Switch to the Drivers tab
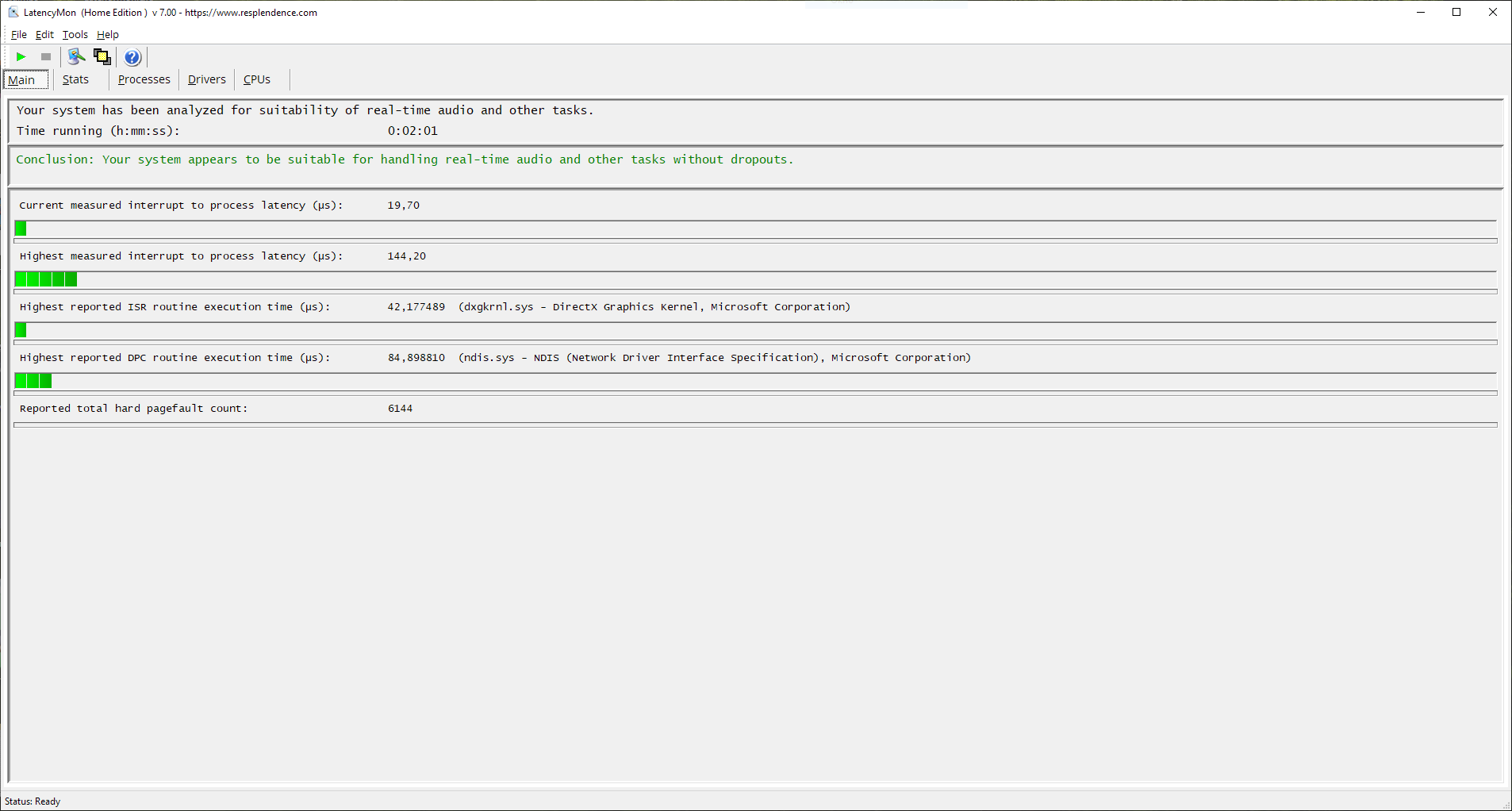 (x=206, y=79)
